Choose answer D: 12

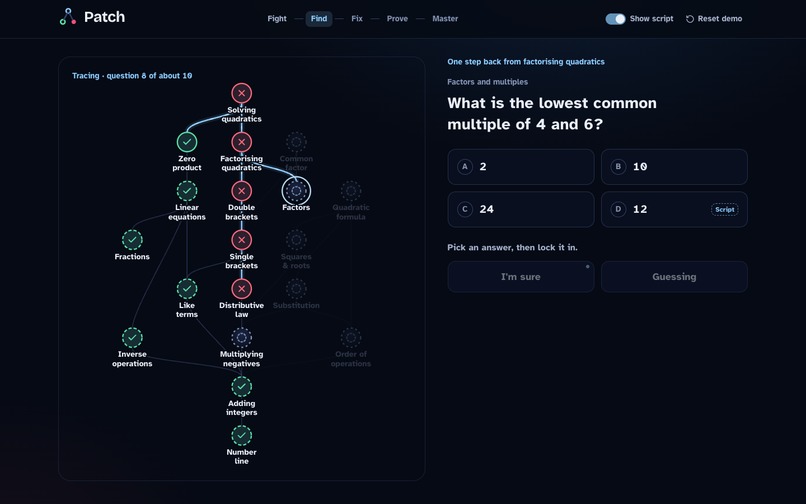tap(674, 209)
